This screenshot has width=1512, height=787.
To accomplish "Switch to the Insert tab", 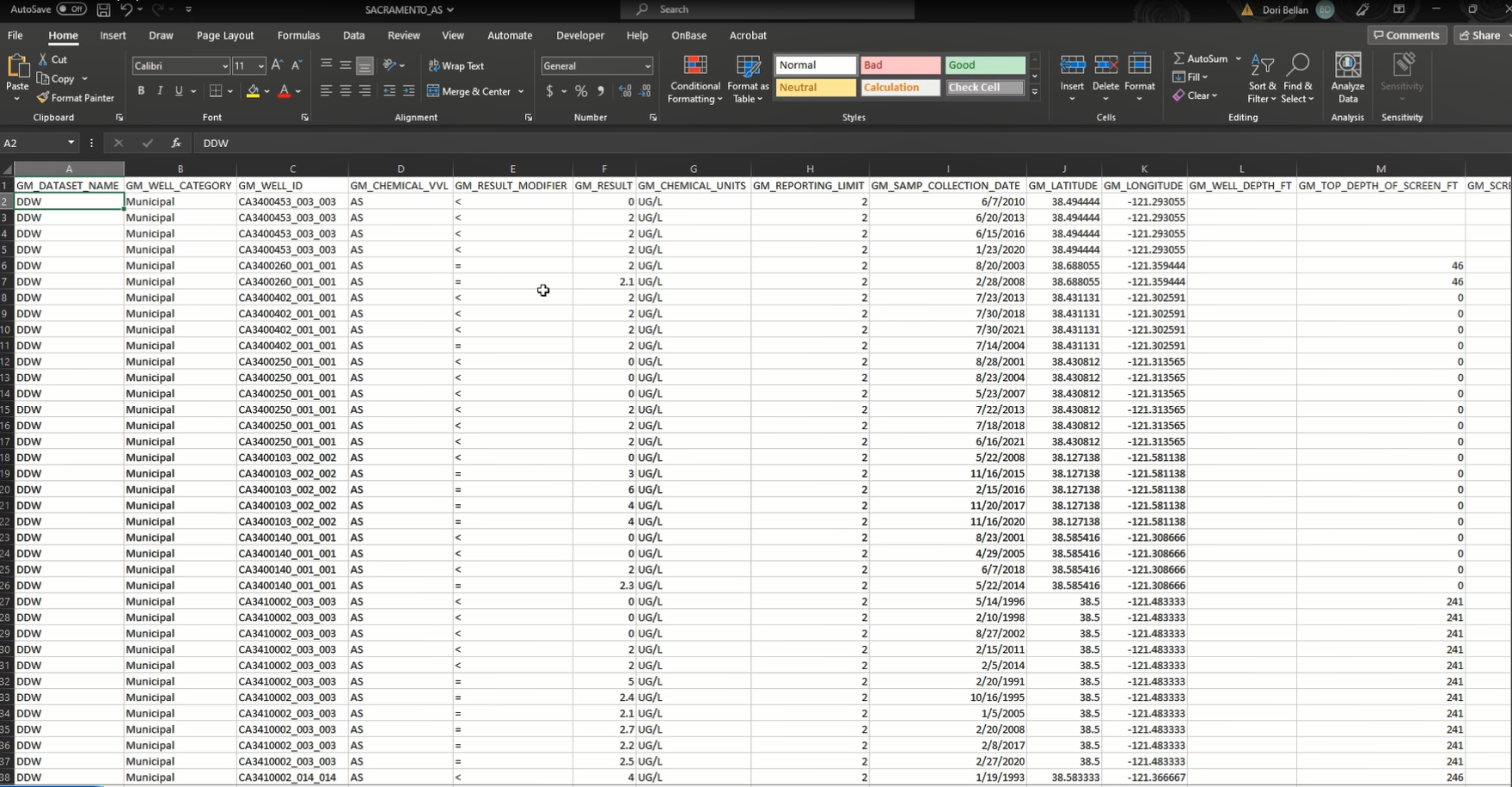I will pyautogui.click(x=113, y=35).
